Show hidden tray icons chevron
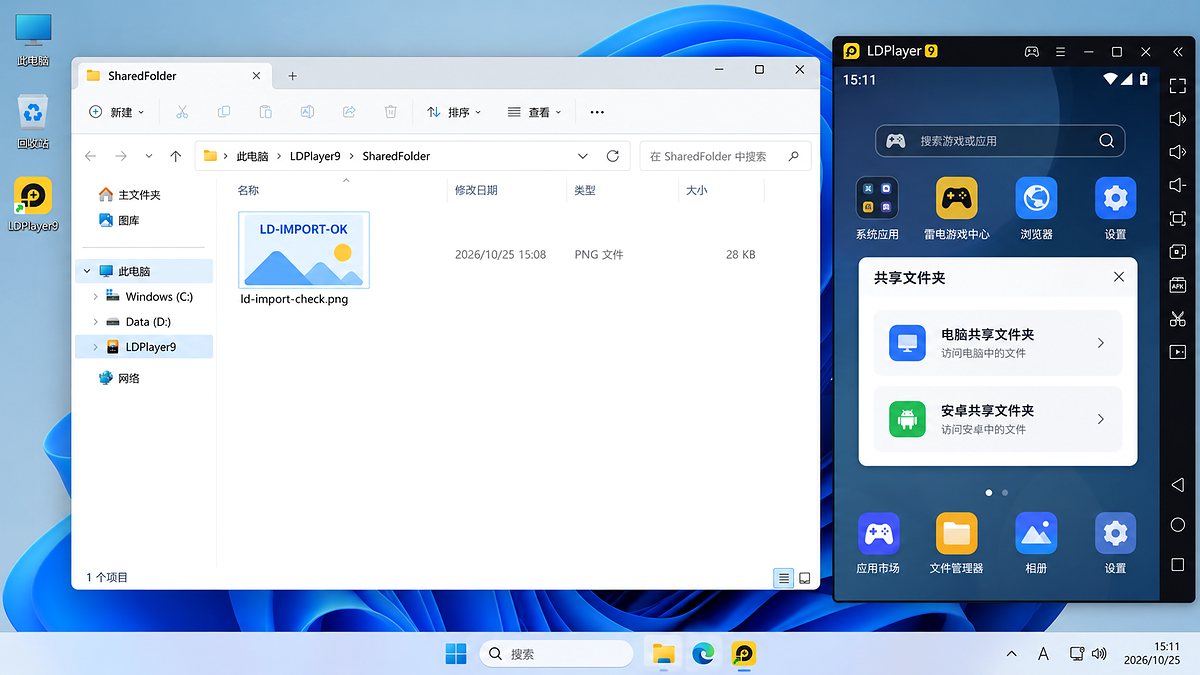 coord(1011,654)
